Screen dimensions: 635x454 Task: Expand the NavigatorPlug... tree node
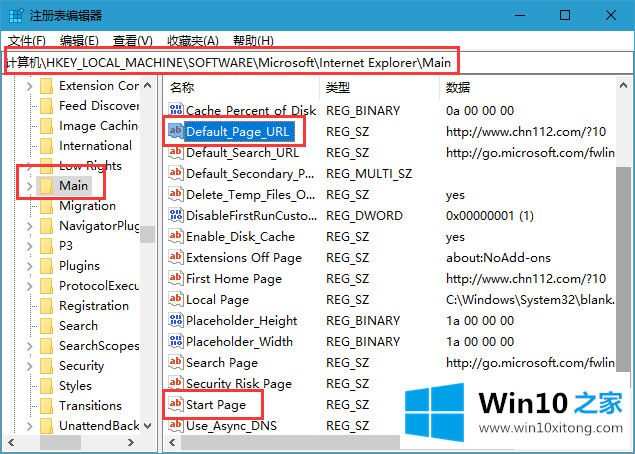(30, 226)
